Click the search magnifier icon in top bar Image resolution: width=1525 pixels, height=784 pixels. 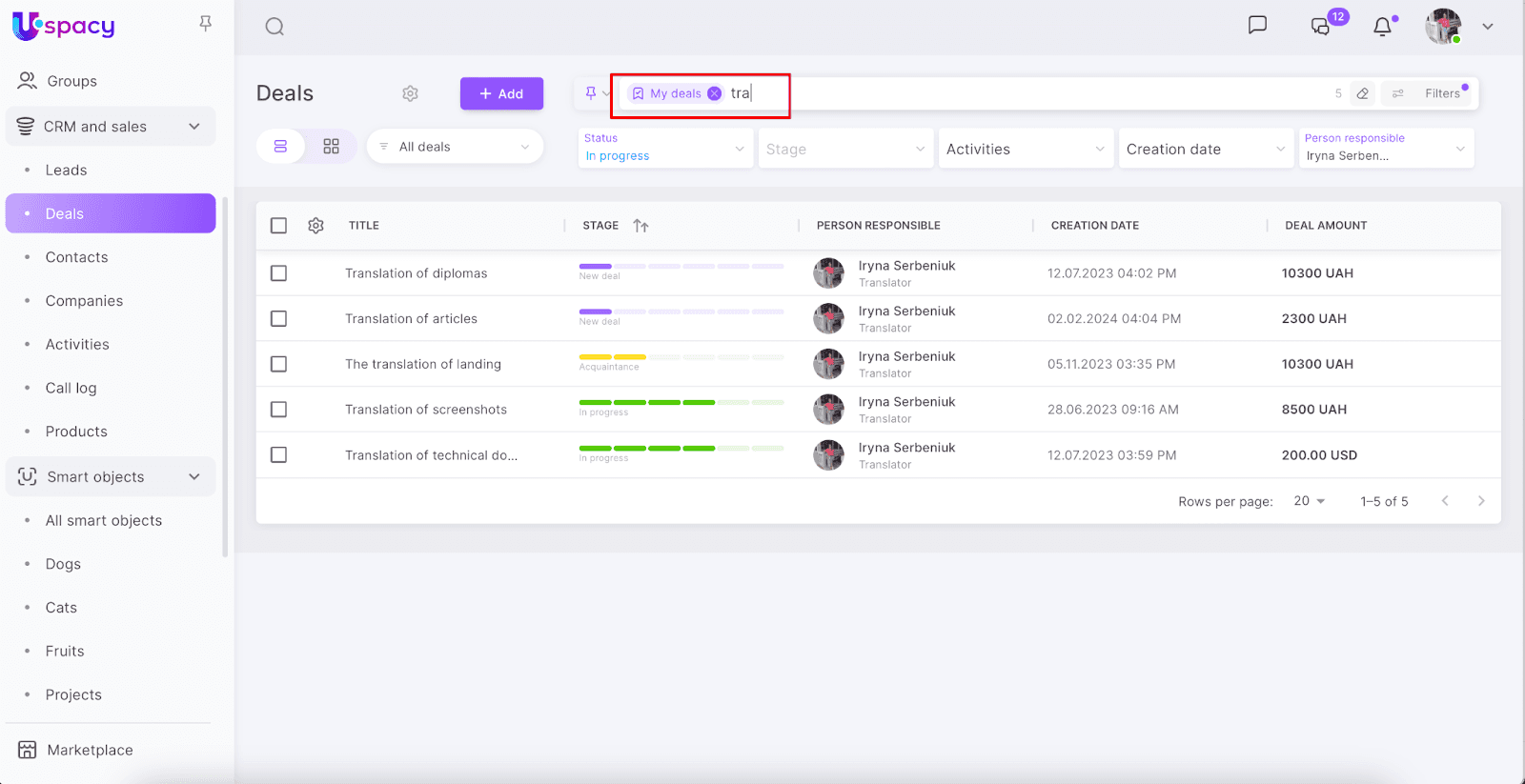click(274, 27)
